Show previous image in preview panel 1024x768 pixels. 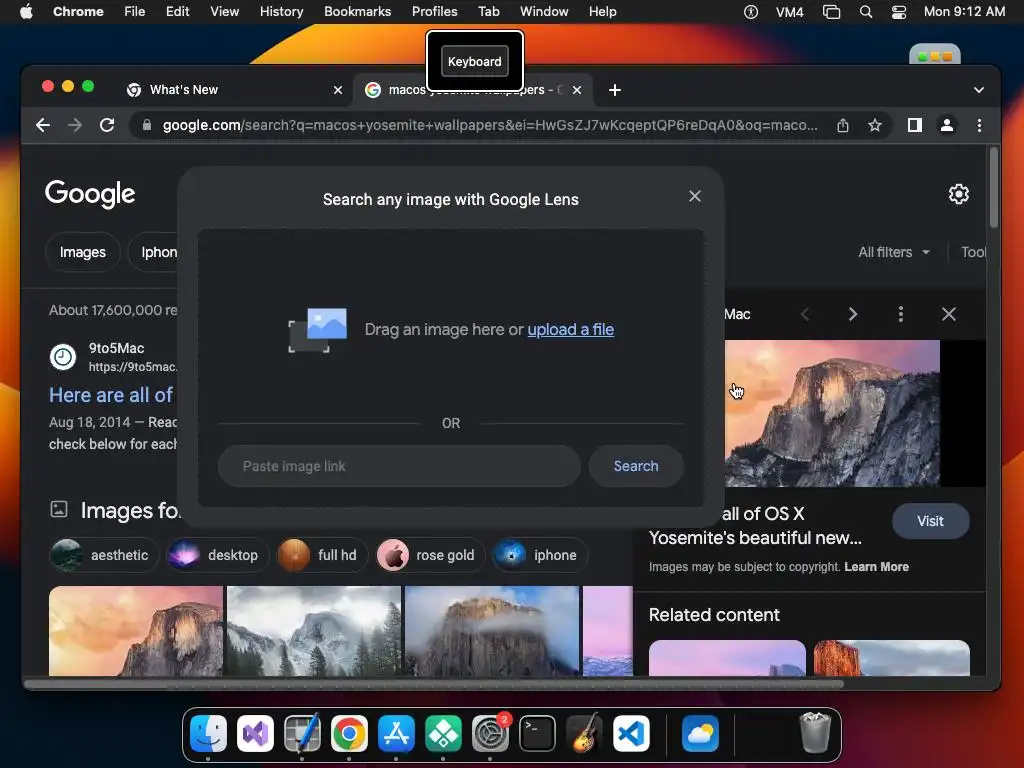[805, 314]
